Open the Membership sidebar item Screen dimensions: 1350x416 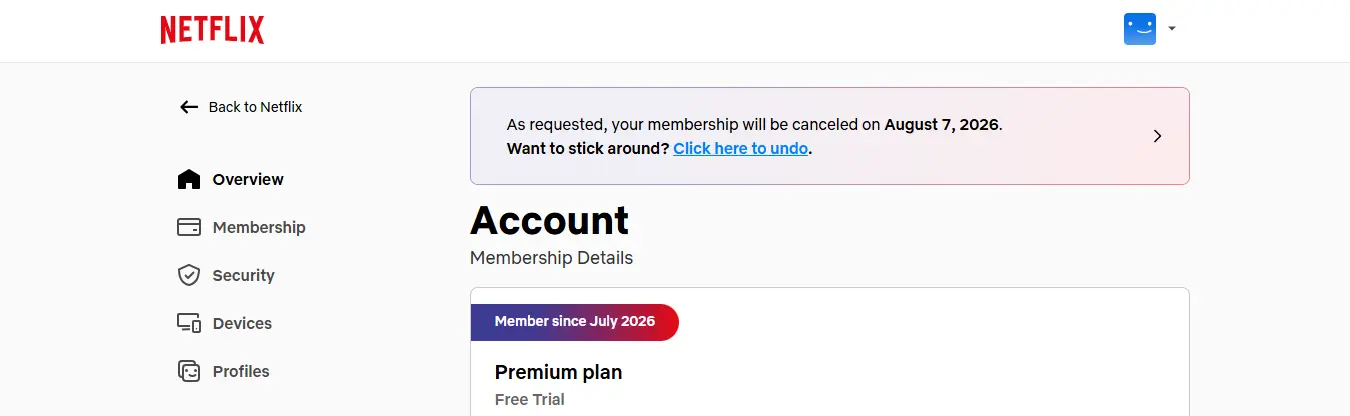(x=259, y=227)
